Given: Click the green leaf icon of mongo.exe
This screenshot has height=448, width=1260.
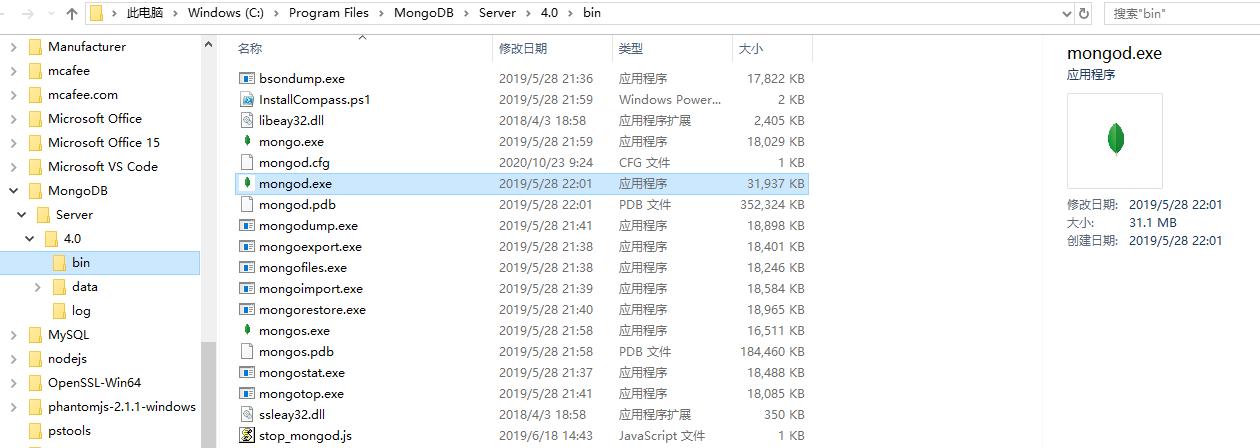Looking at the screenshot, I should tap(248, 141).
